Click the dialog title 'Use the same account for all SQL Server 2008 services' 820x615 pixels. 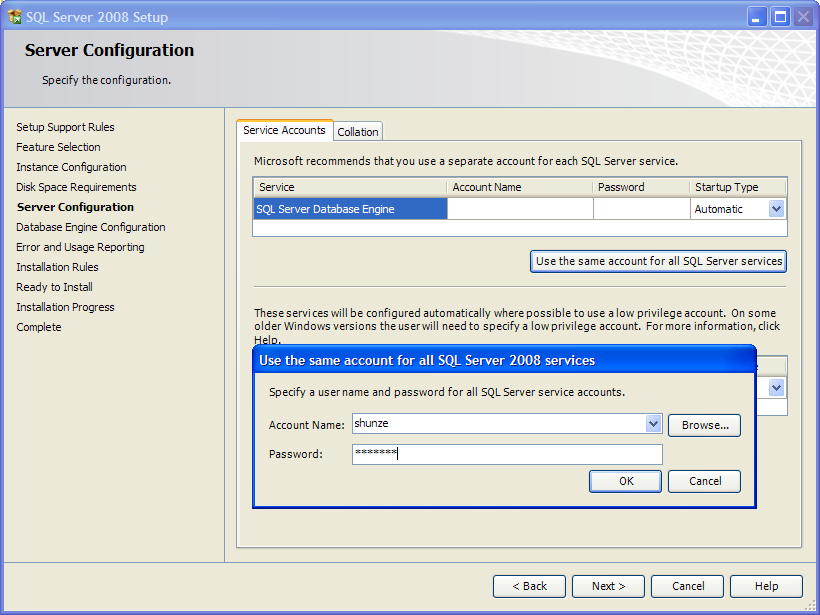coord(427,360)
